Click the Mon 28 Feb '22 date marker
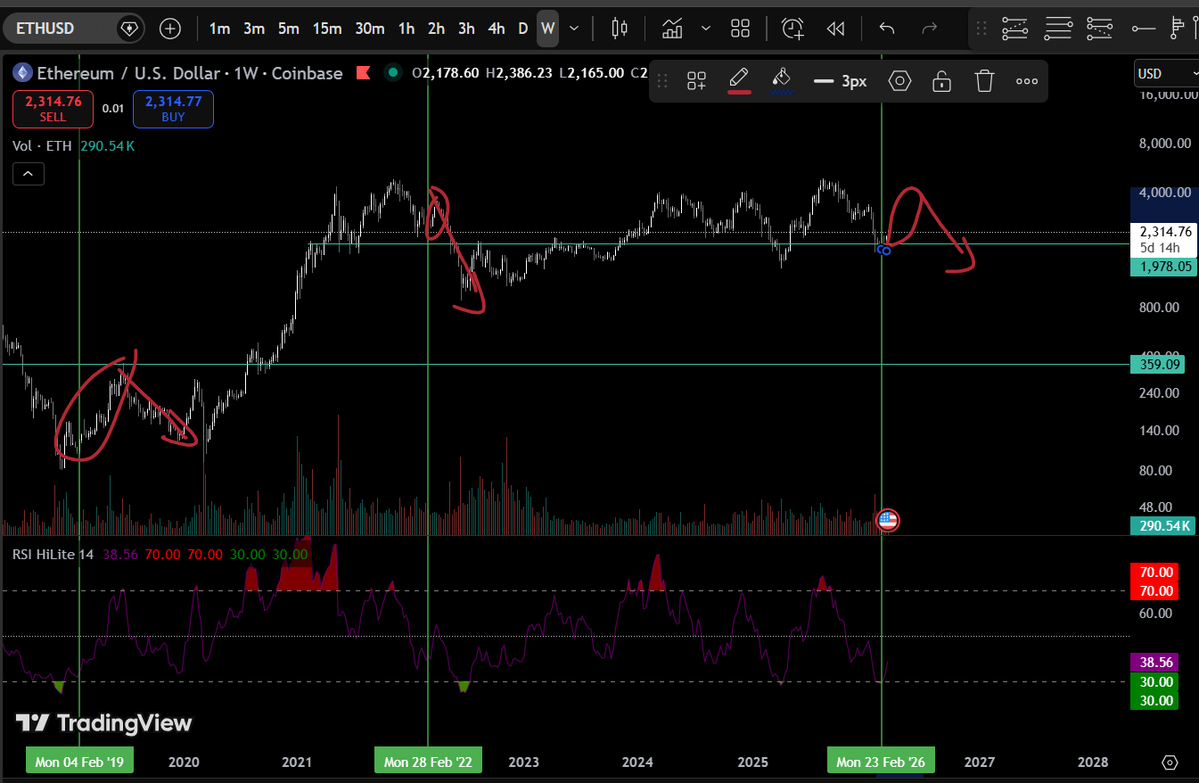The height and width of the screenshot is (783, 1199). pos(427,762)
